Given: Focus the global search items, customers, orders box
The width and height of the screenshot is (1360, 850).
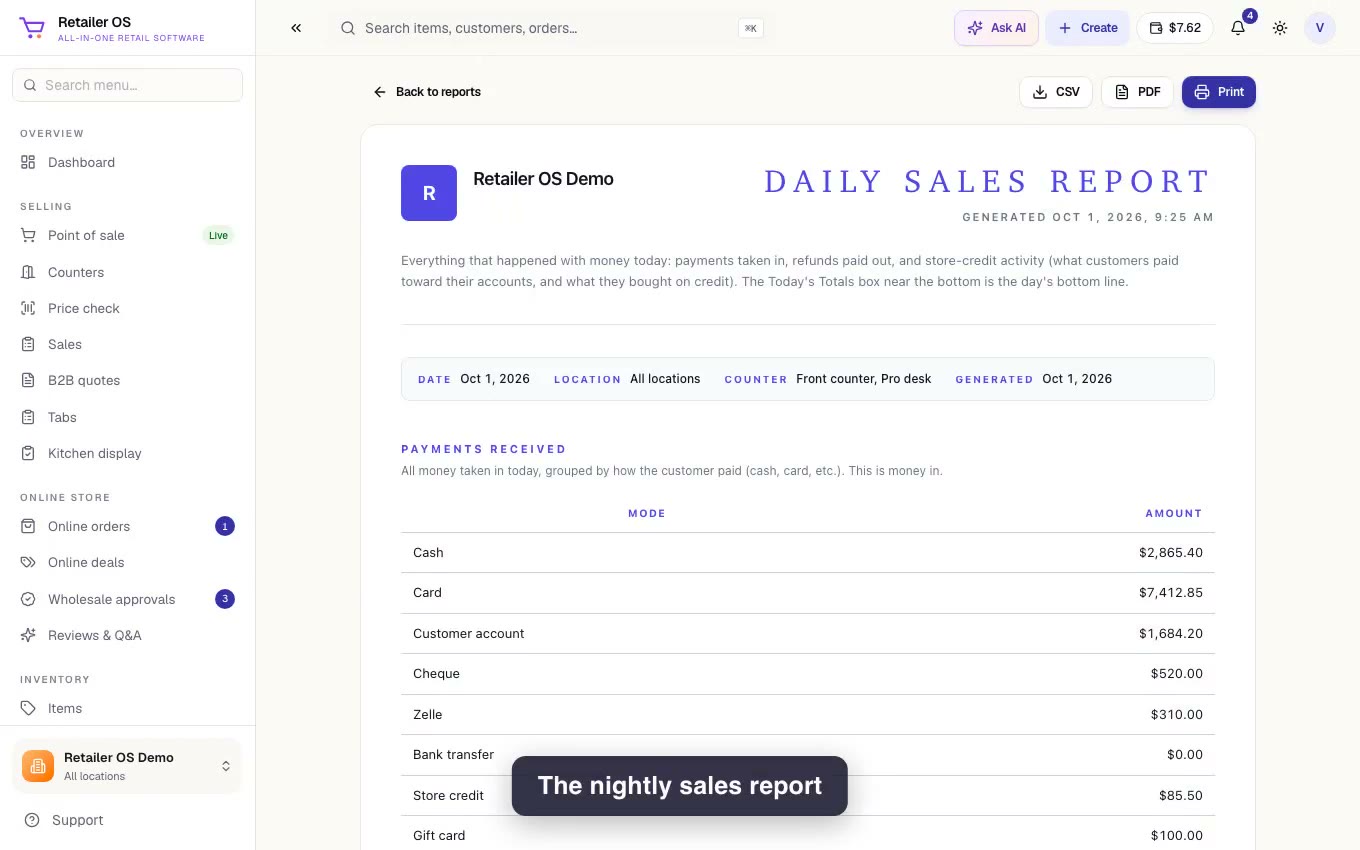Looking at the screenshot, I should pyautogui.click(x=551, y=28).
